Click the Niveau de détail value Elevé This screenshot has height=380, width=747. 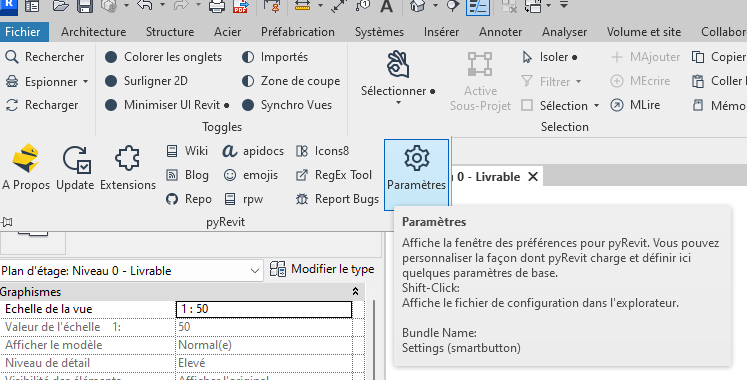(x=264, y=363)
